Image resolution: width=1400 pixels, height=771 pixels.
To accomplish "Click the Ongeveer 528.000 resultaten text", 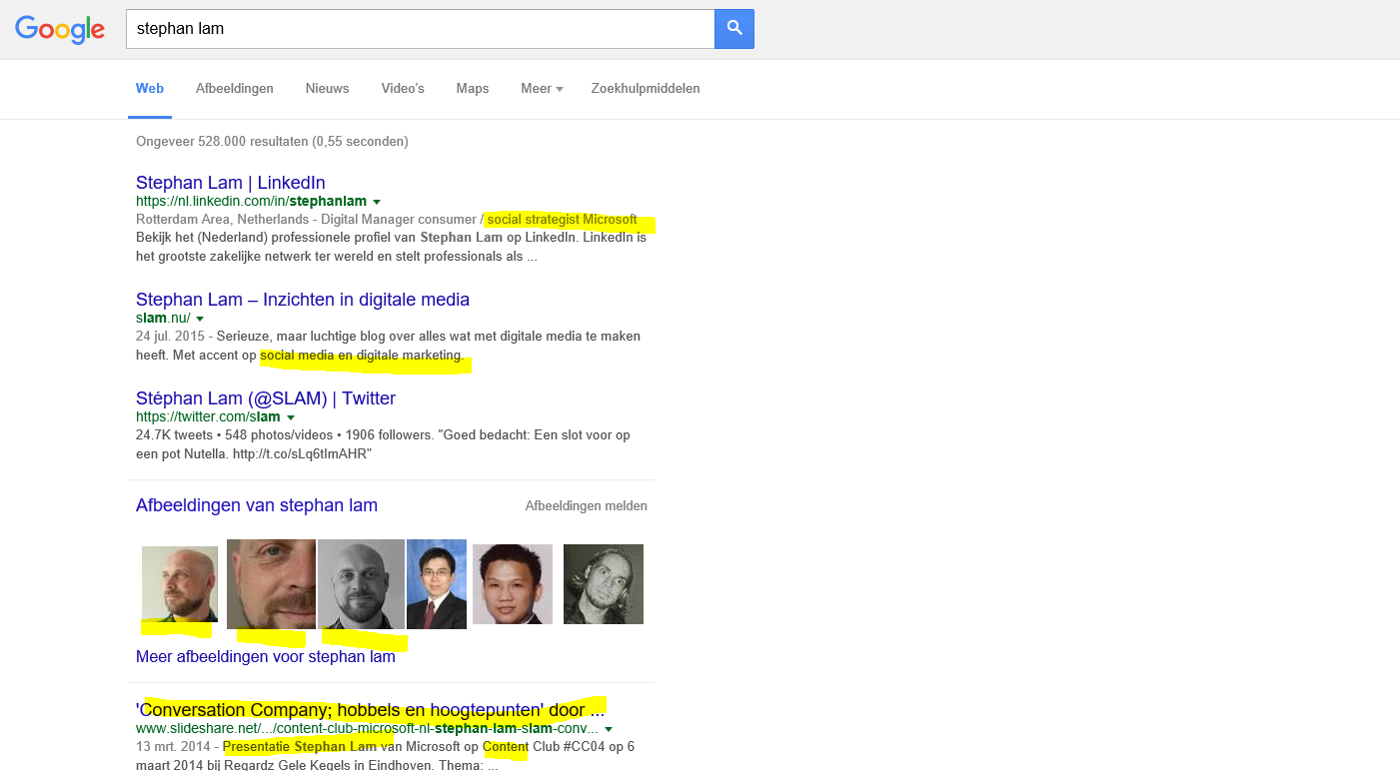I will pos(272,142).
